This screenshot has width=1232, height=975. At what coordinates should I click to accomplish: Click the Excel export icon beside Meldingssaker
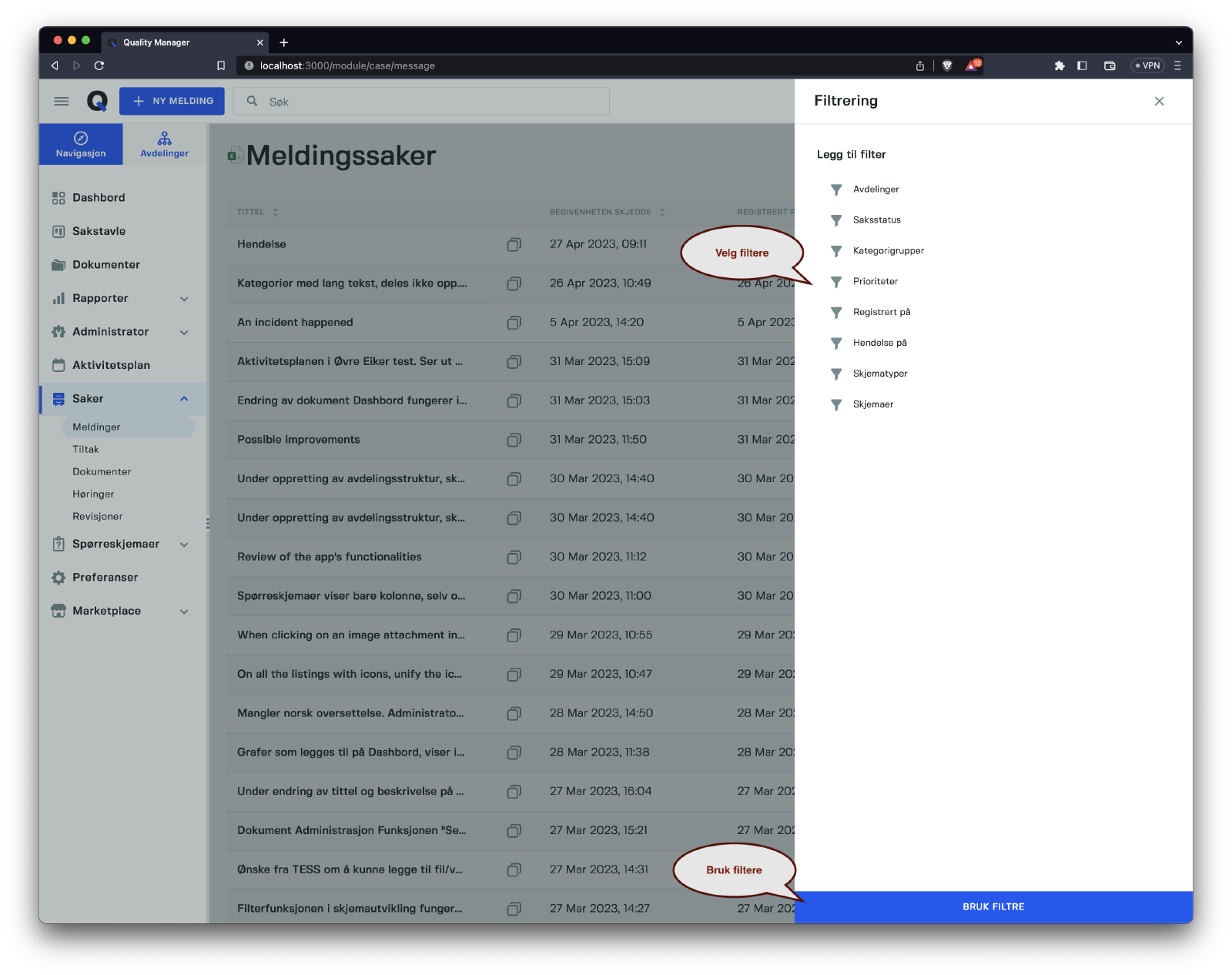pos(235,156)
